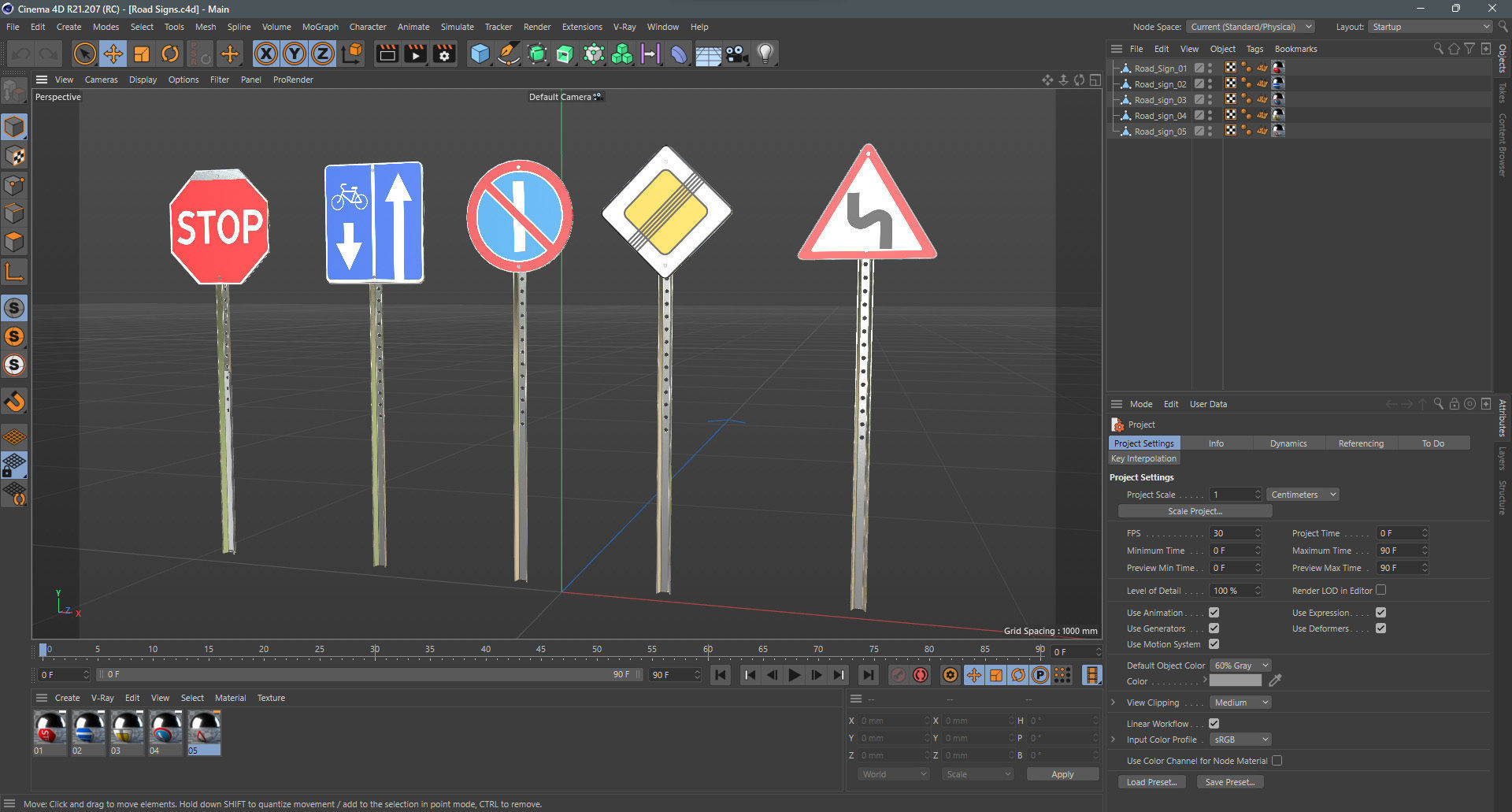Activate the X axis lock icon

pyautogui.click(x=266, y=54)
